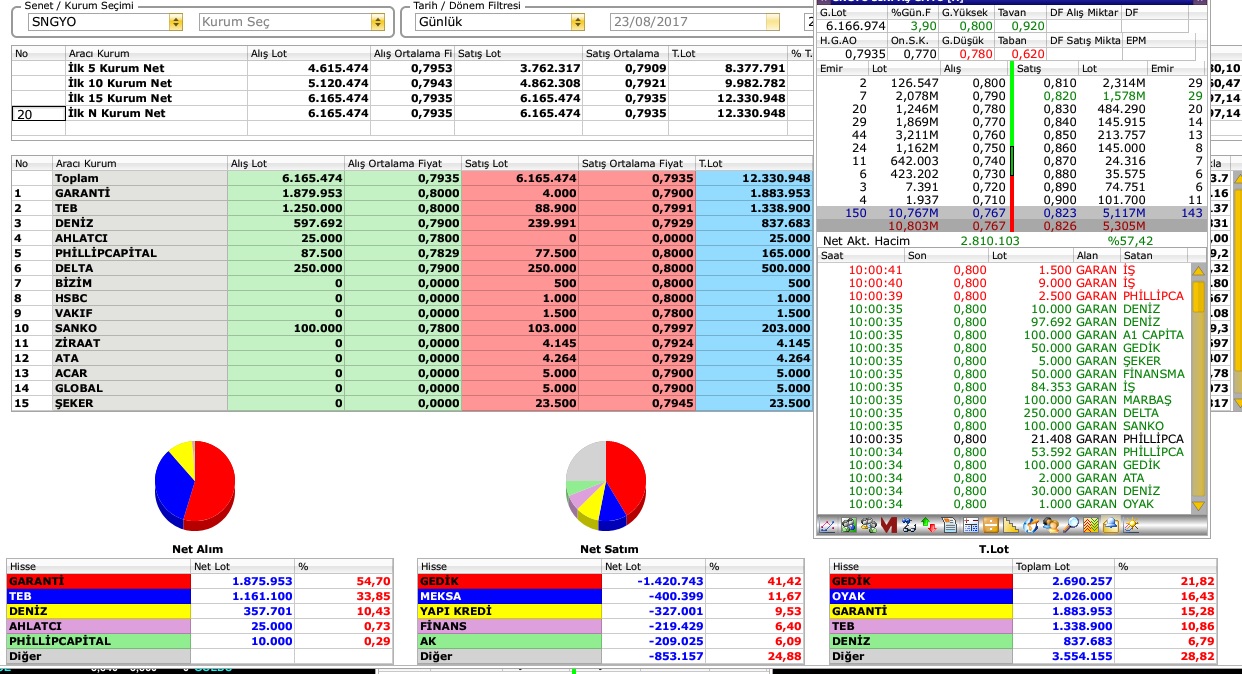Click the 3.554.155 Diğer total under T.Lot
Viewport: 1242px width, 674px height.
pos(1084,656)
